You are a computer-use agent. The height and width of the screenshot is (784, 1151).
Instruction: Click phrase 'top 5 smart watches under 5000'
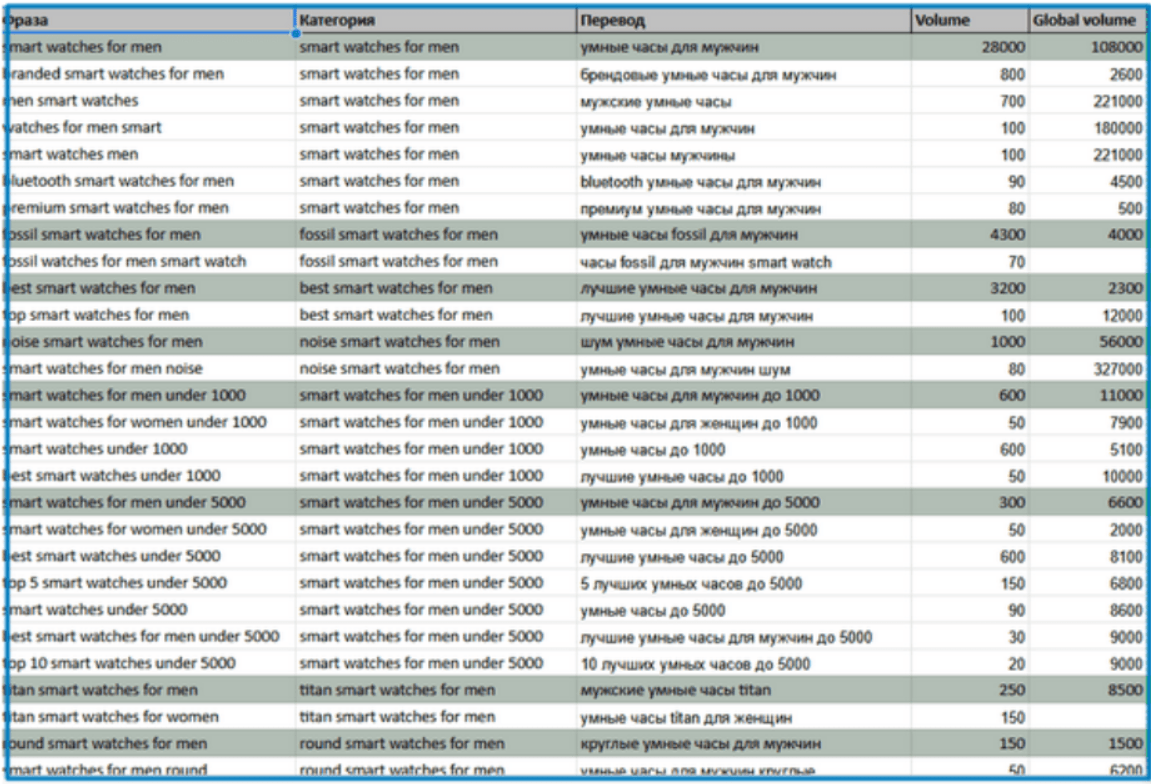coord(150,583)
